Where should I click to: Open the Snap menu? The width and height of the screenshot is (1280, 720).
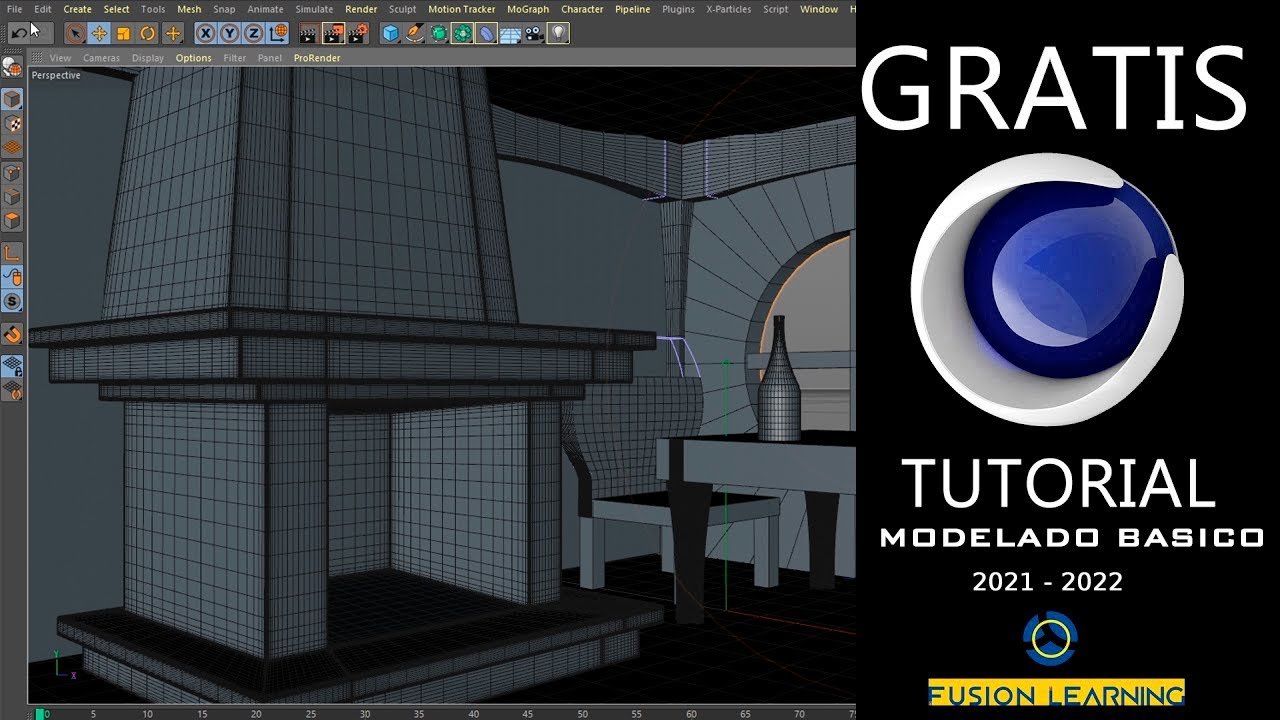(224, 9)
